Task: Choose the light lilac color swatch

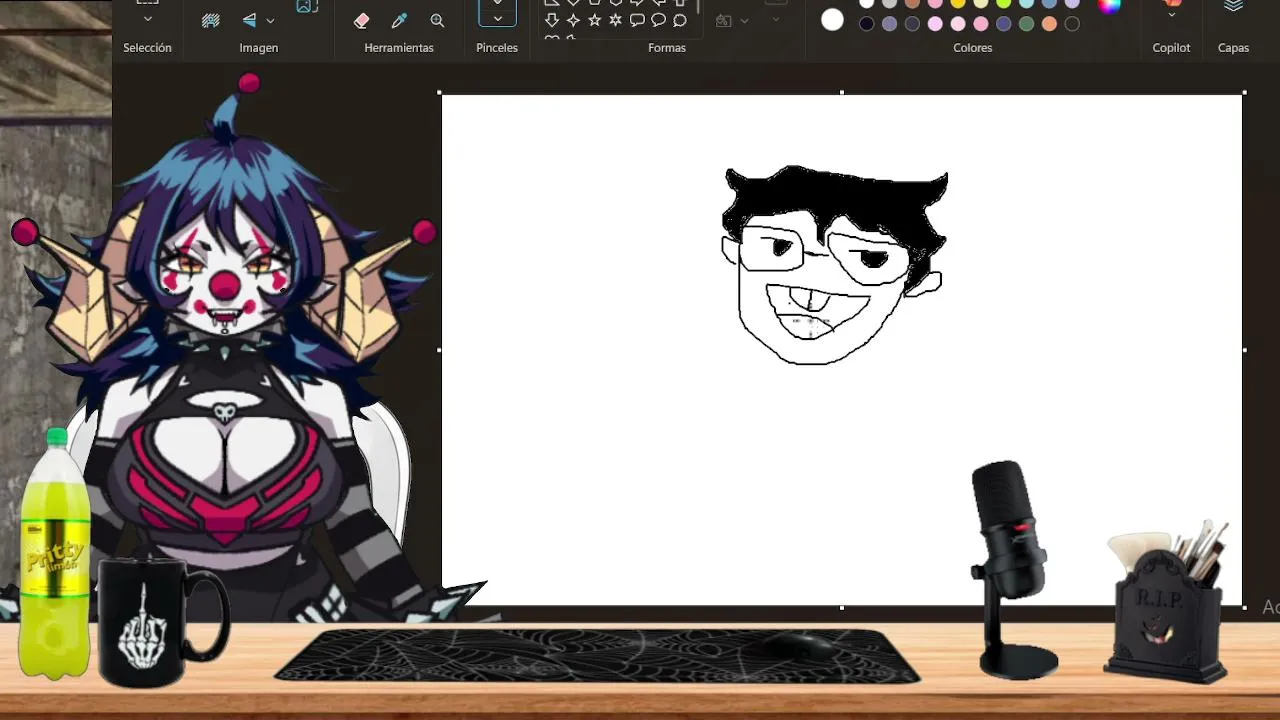Action: click(935, 24)
